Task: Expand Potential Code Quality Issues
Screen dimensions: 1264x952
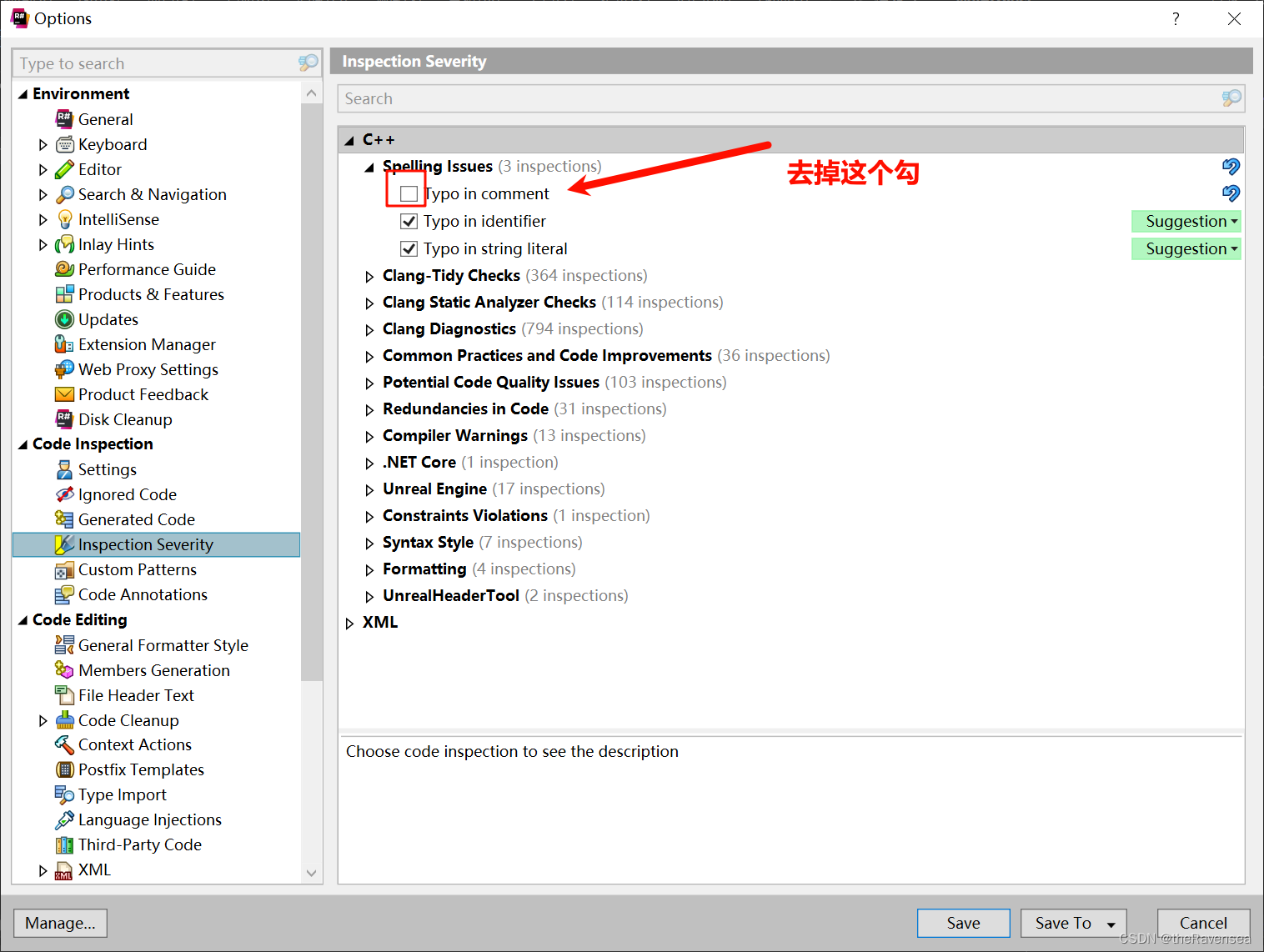Action: coord(369,383)
